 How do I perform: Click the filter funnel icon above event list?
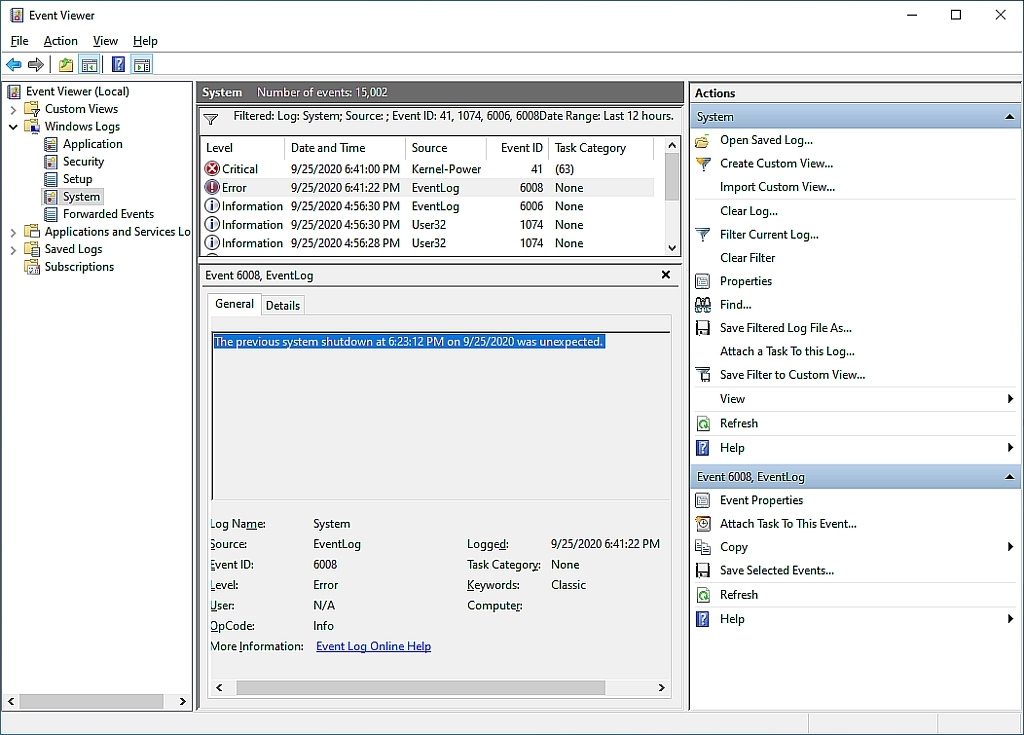click(x=211, y=119)
